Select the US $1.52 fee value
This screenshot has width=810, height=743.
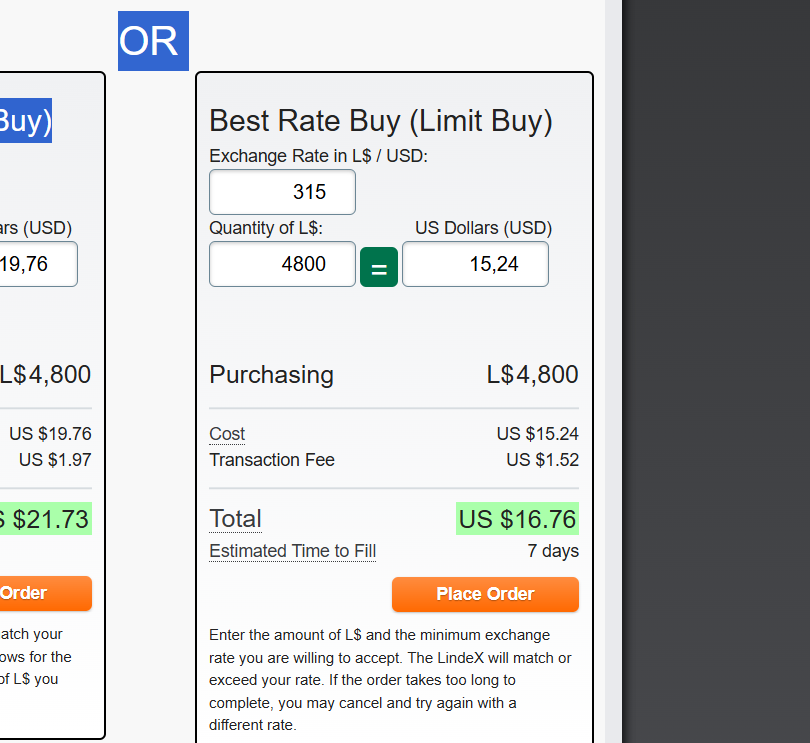(542, 460)
